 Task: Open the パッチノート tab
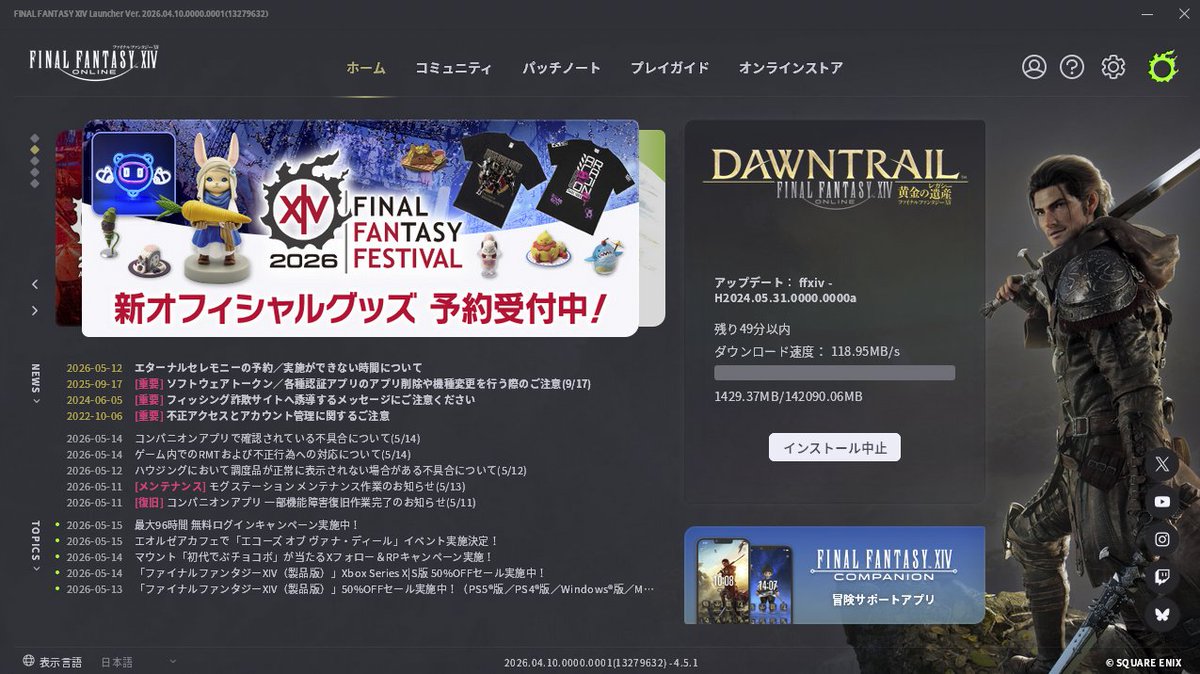(x=561, y=68)
